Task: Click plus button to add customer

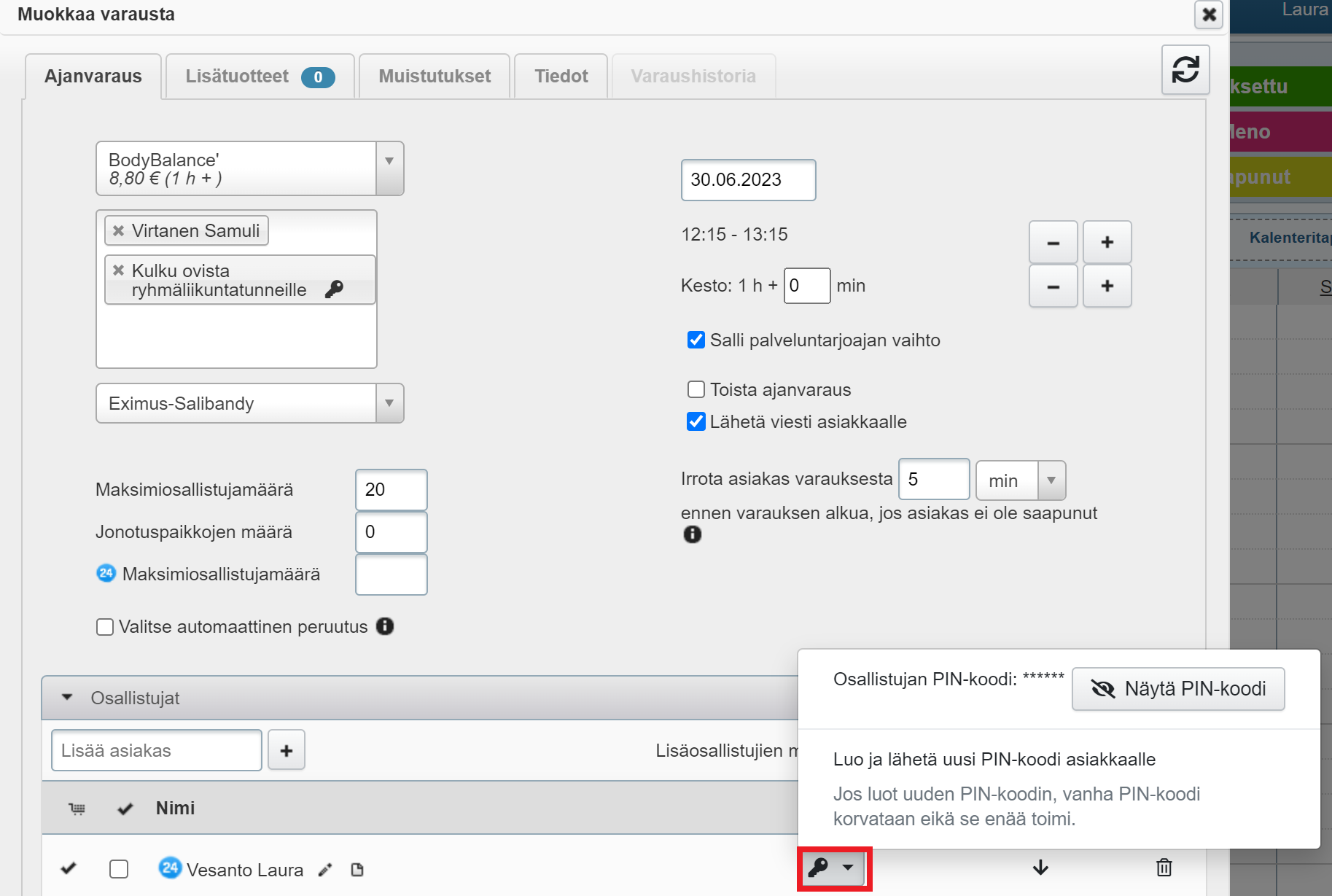Action: pyautogui.click(x=287, y=750)
